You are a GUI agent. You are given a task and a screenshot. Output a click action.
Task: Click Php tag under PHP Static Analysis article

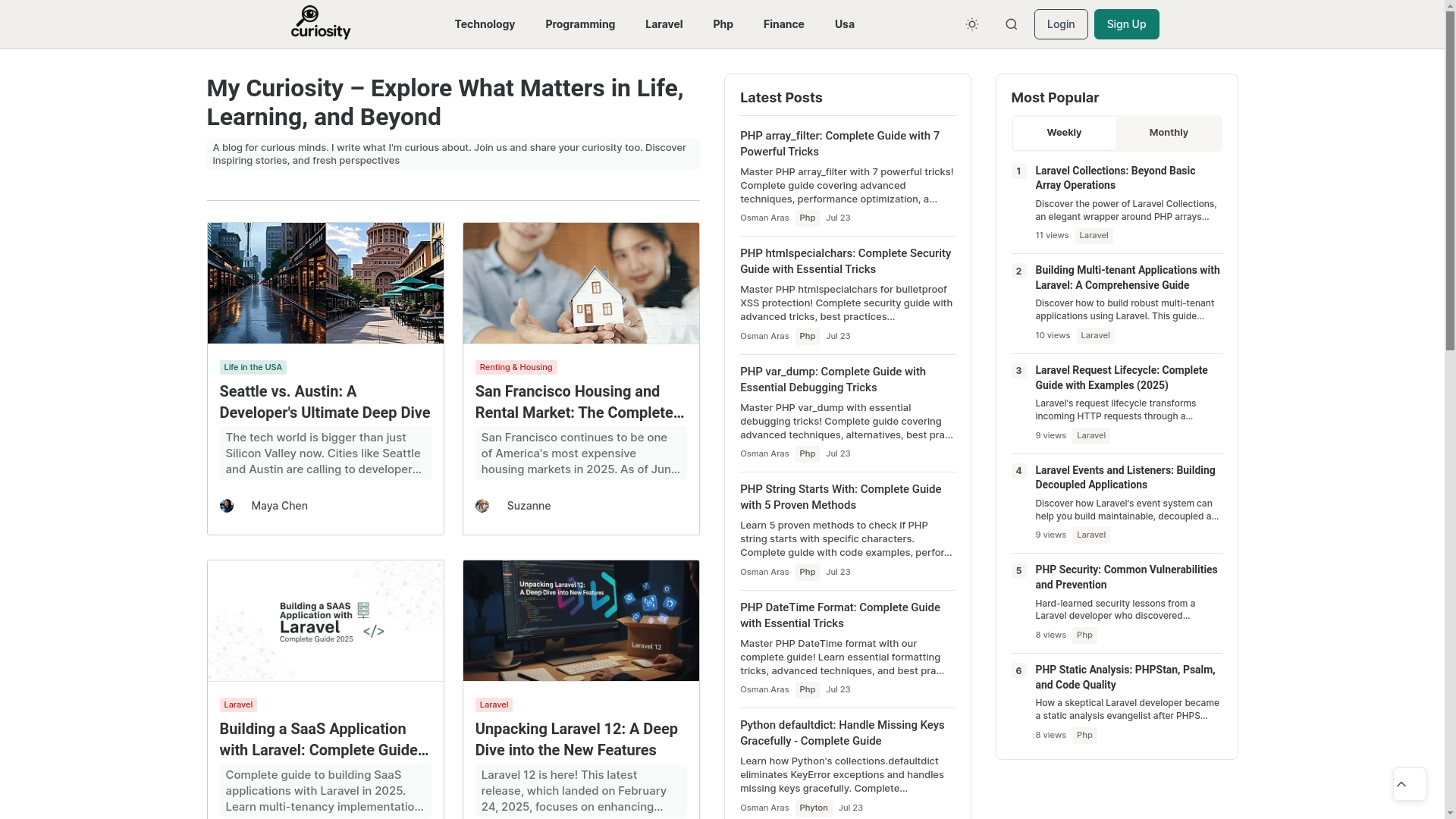(1084, 736)
